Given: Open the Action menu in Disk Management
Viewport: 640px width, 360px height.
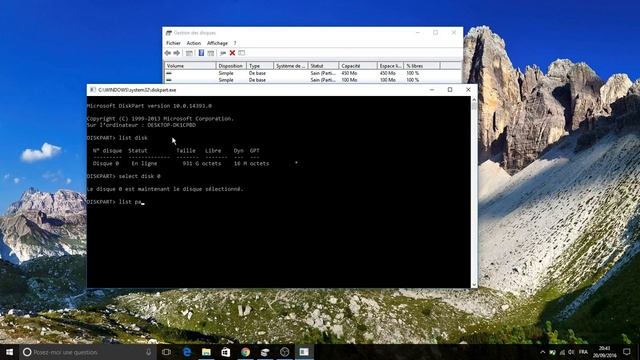Looking at the screenshot, I should click(x=193, y=43).
